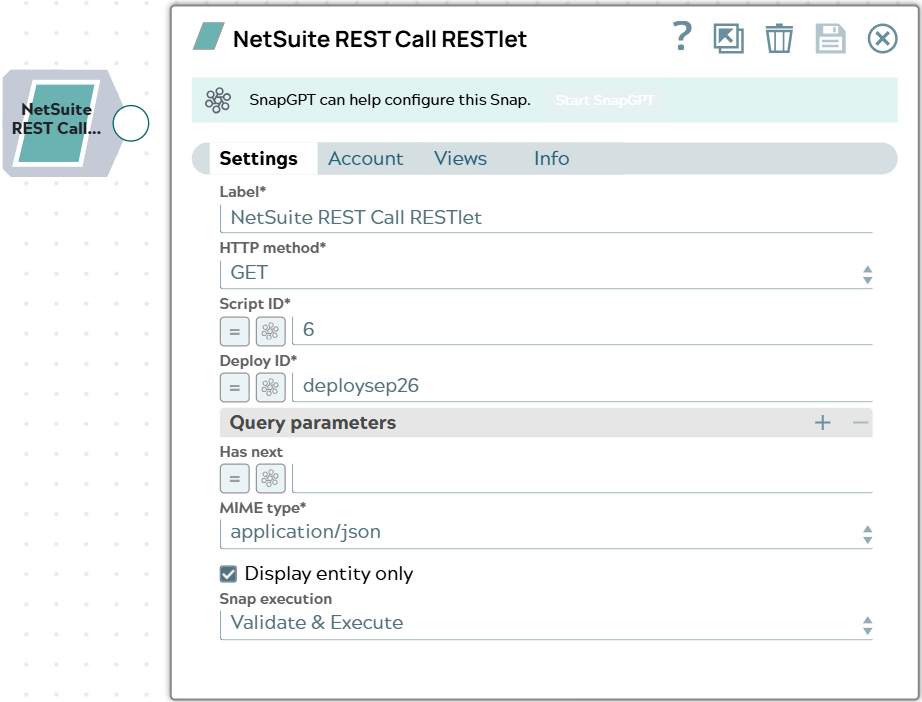The image size is (922, 702).
Task: Remove a query parameter with the minus icon
Action: click(860, 423)
